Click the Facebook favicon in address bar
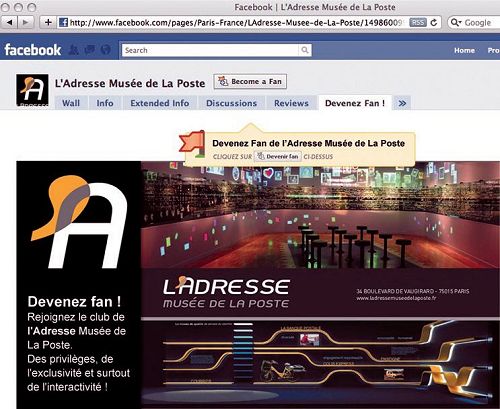The width and height of the screenshot is (500, 409). click(63, 22)
